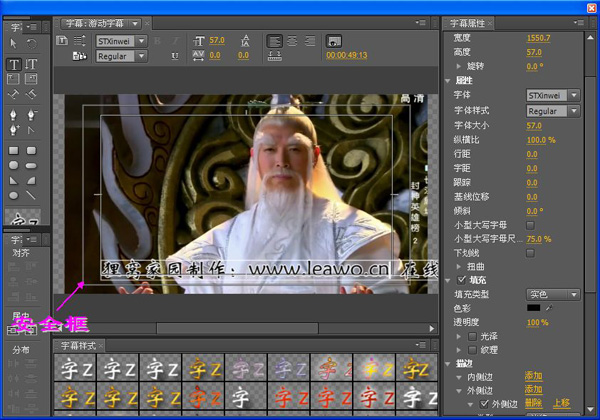The height and width of the screenshot is (420, 600).
Task: Toggle the 下划线 checkbox
Action: pos(530,253)
